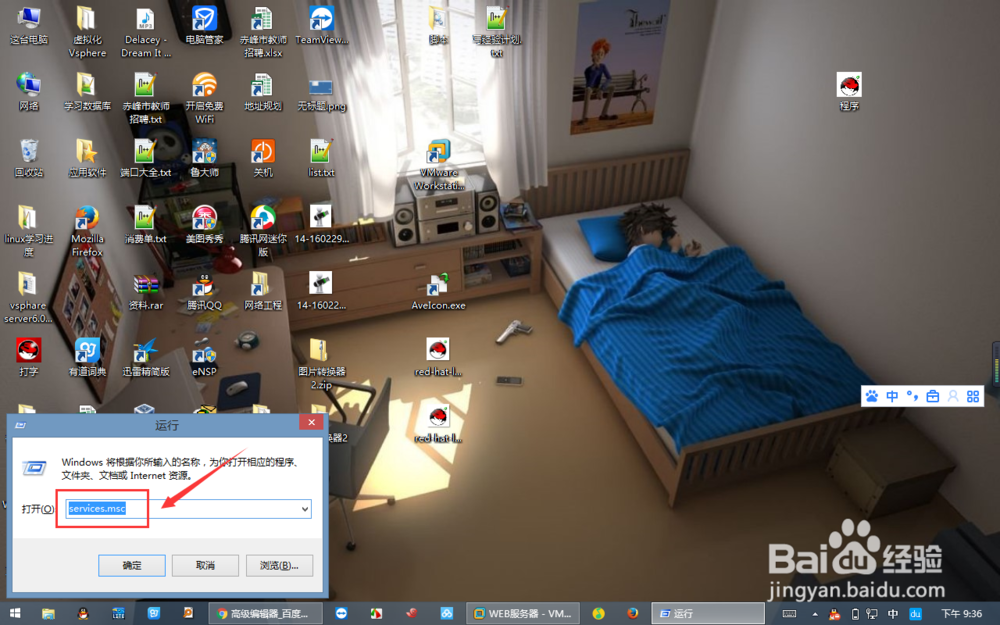
Task: Toggle the 中 input indicator in system tray
Action: [x=893, y=614]
